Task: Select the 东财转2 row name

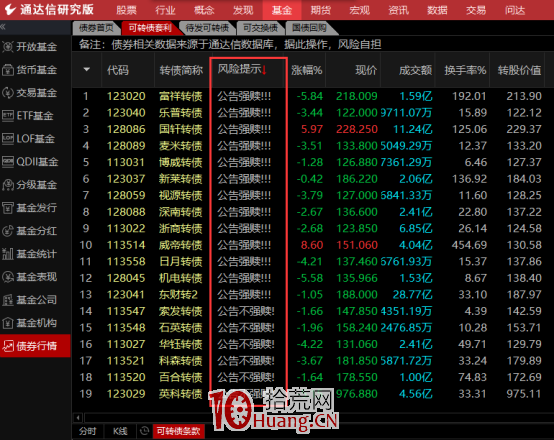Action: pyautogui.click(x=178, y=295)
